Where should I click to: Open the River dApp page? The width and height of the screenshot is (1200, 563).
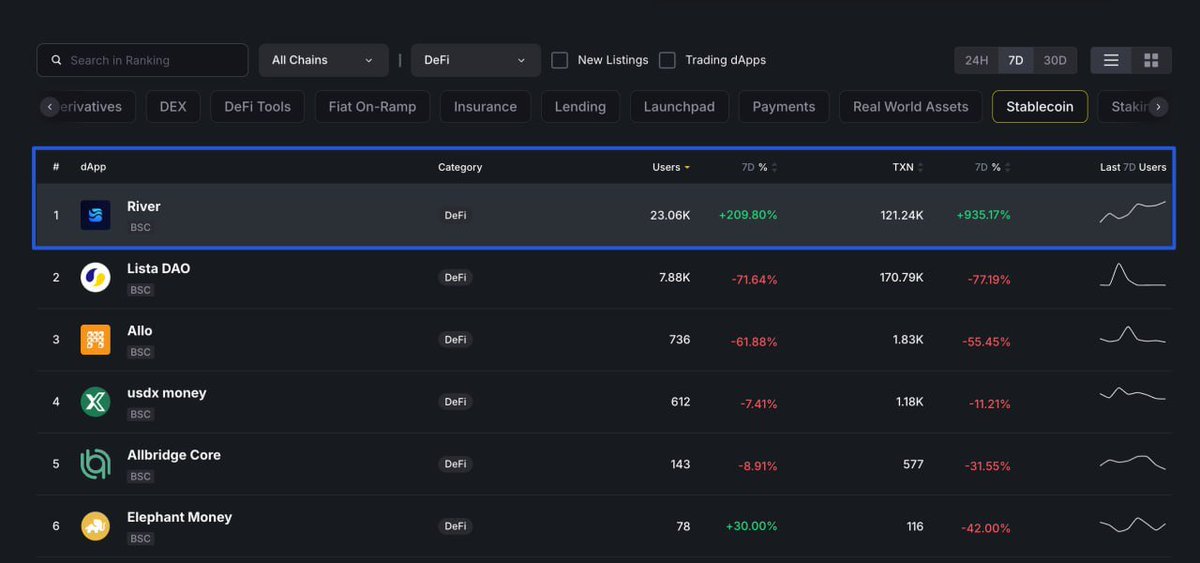click(x=143, y=206)
